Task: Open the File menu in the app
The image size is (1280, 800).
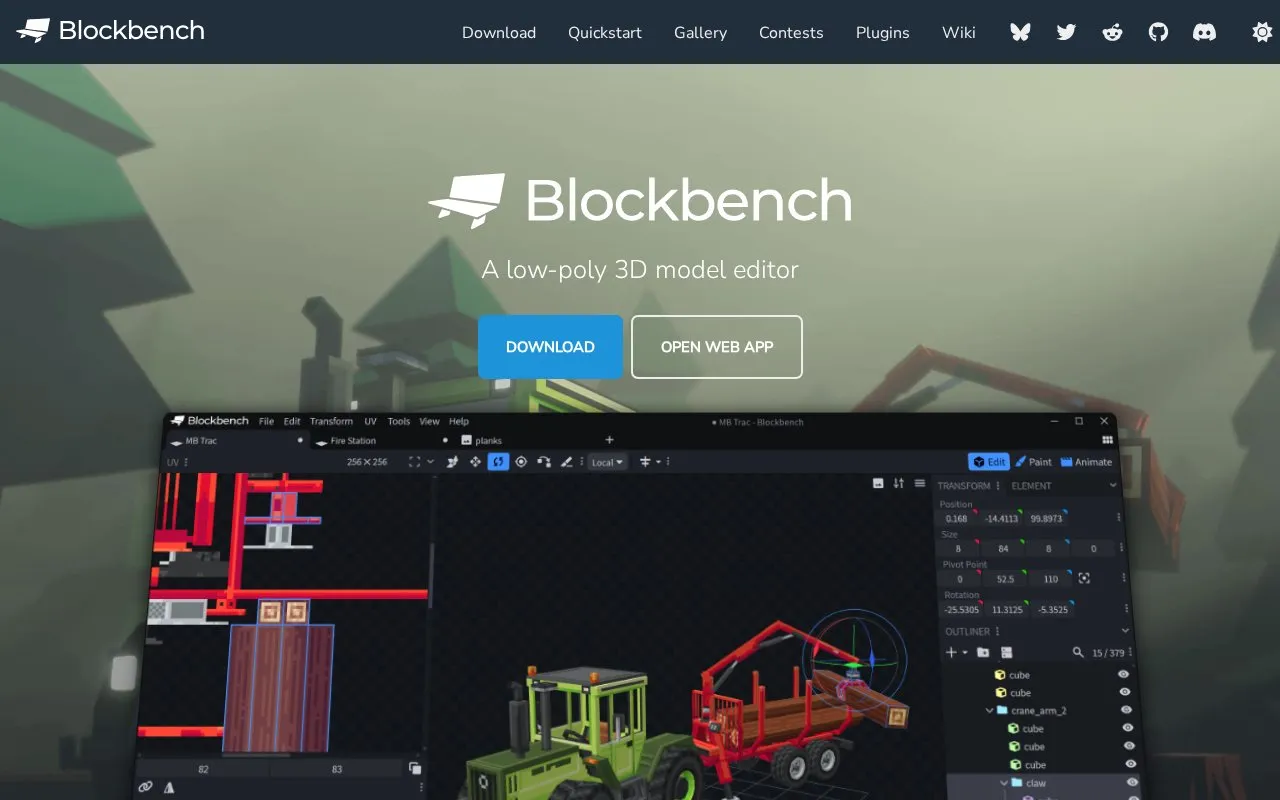Action: pos(266,421)
